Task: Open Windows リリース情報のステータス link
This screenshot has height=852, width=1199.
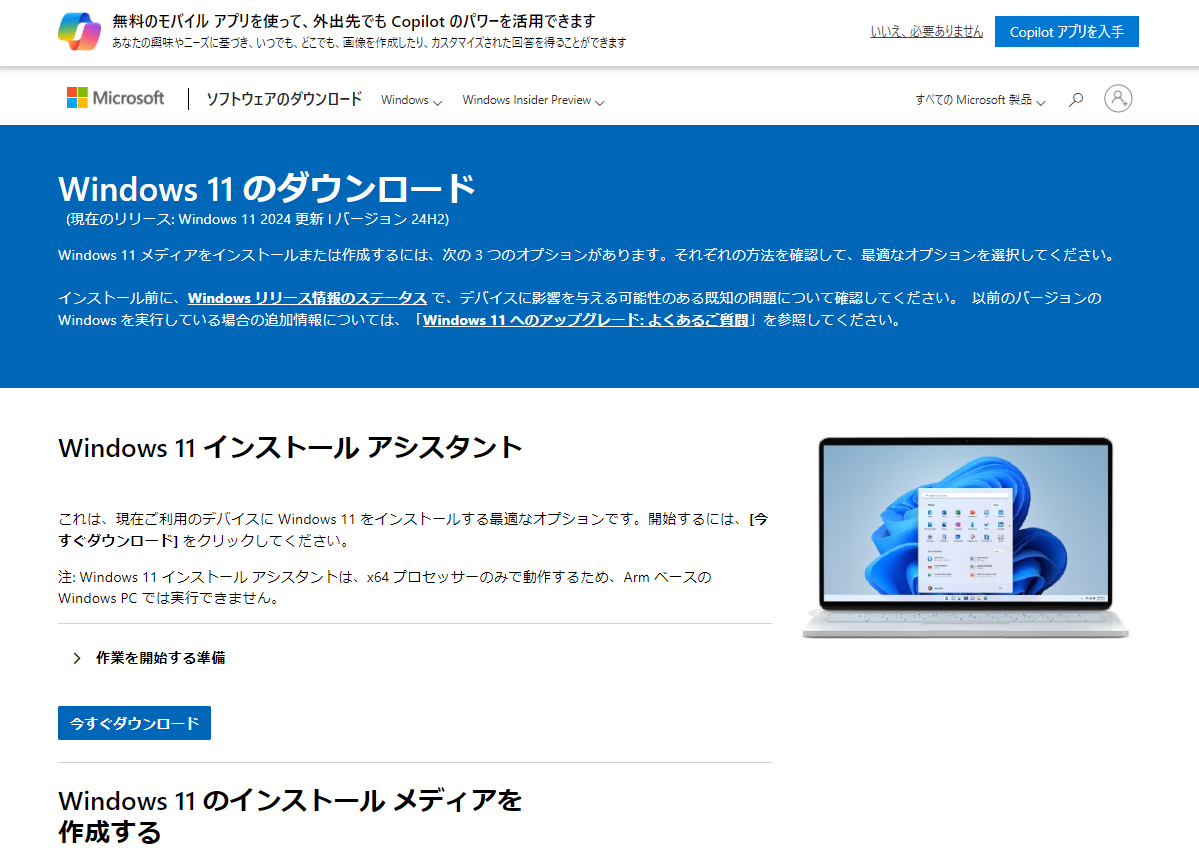Action: (x=307, y=298)
